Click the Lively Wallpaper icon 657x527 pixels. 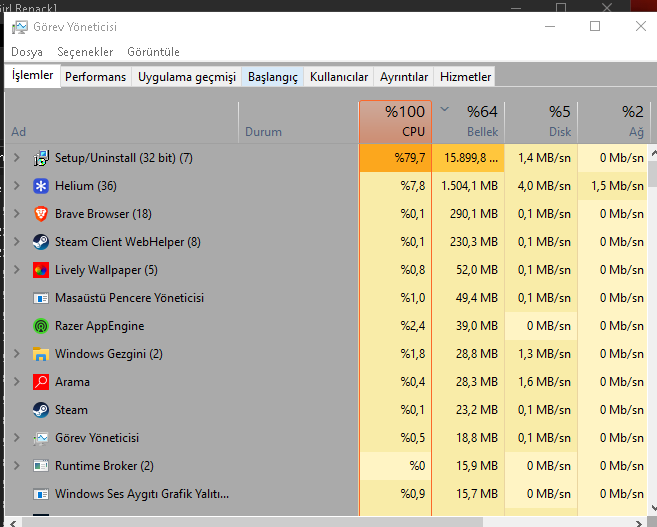pyautogui.click(x=41, y=270)
